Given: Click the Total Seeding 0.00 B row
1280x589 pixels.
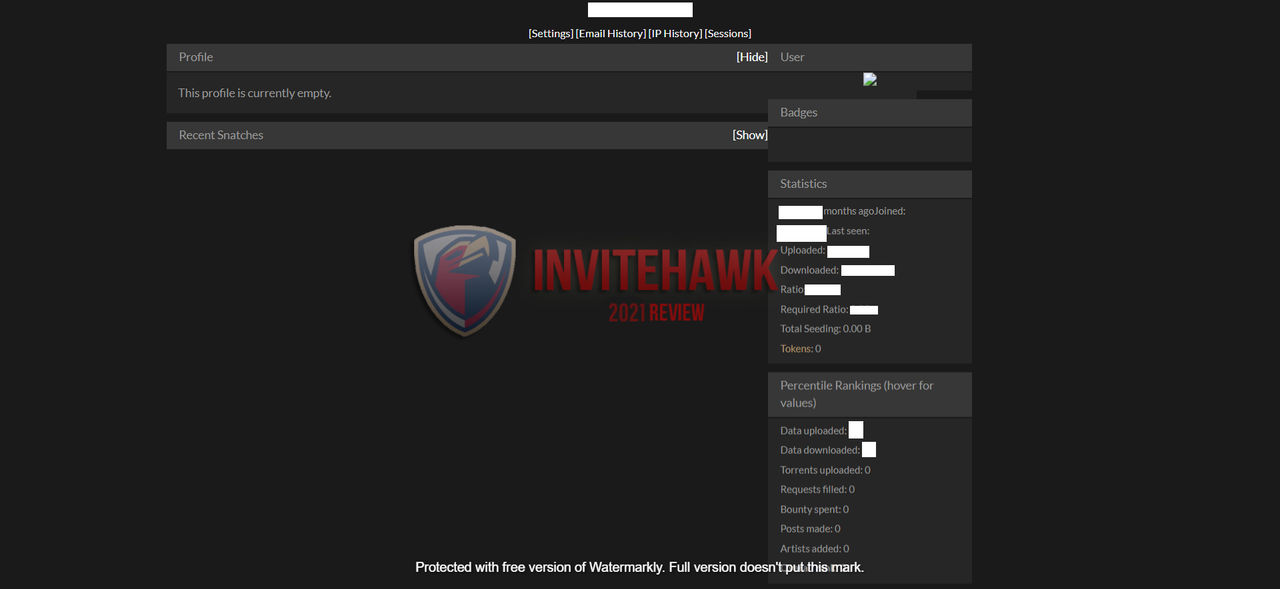Looking at the screenshot, I should click(x=825, y=328).
